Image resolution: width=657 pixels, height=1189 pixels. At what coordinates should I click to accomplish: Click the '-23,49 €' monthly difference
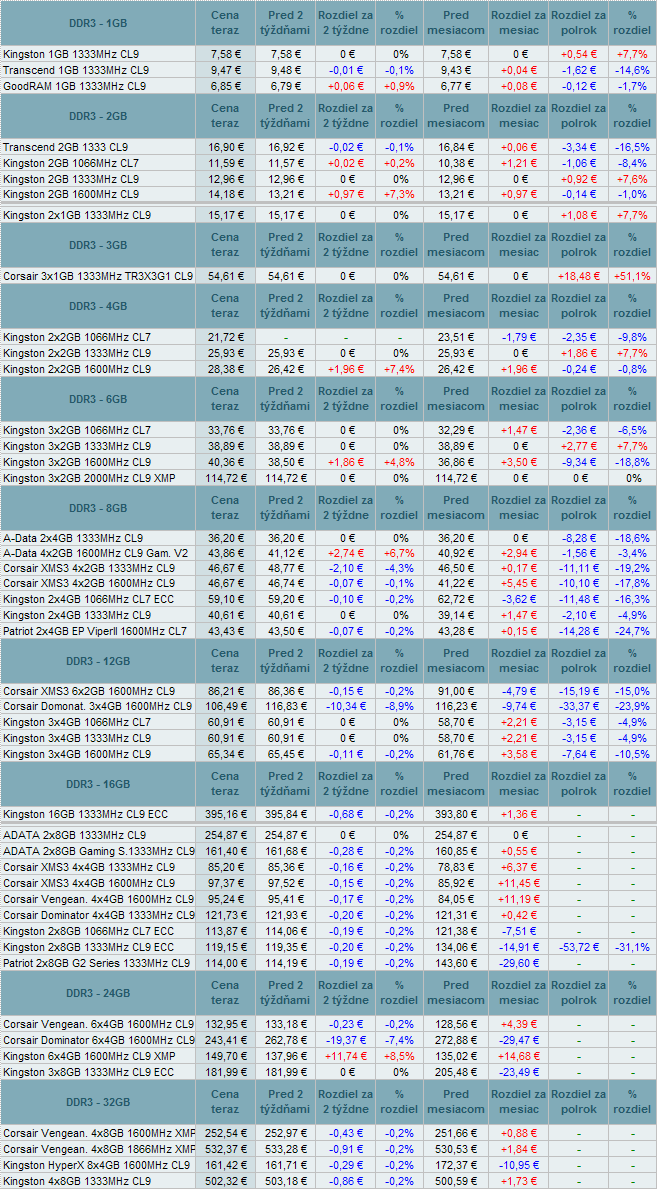coord(519,1071)
